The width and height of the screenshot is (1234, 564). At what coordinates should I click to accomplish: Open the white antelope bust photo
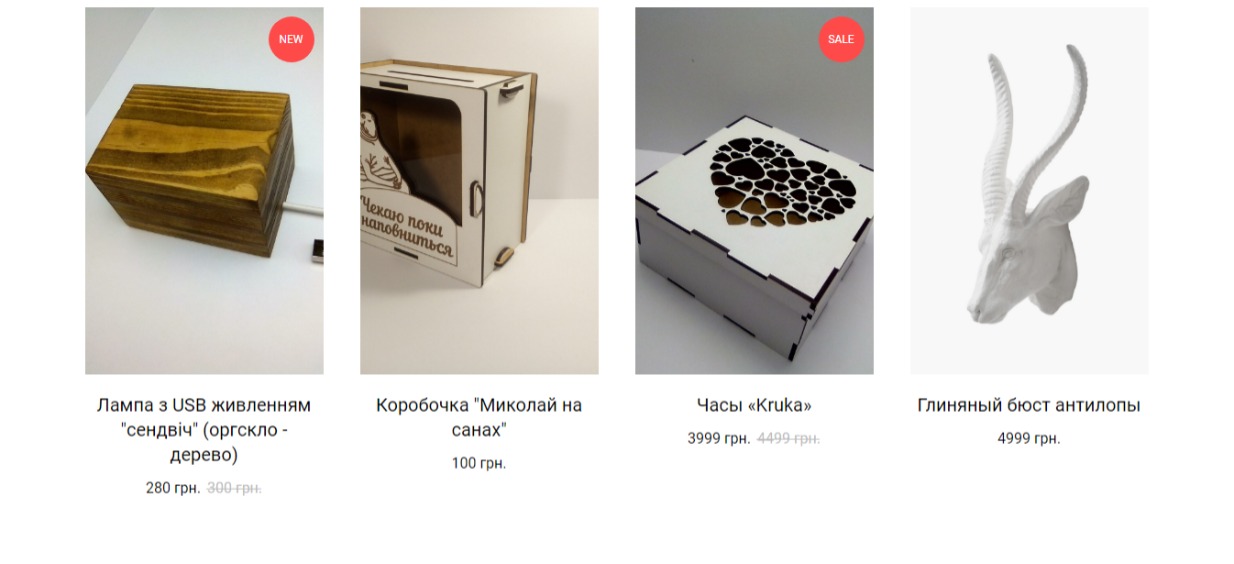coord(1029,191)
